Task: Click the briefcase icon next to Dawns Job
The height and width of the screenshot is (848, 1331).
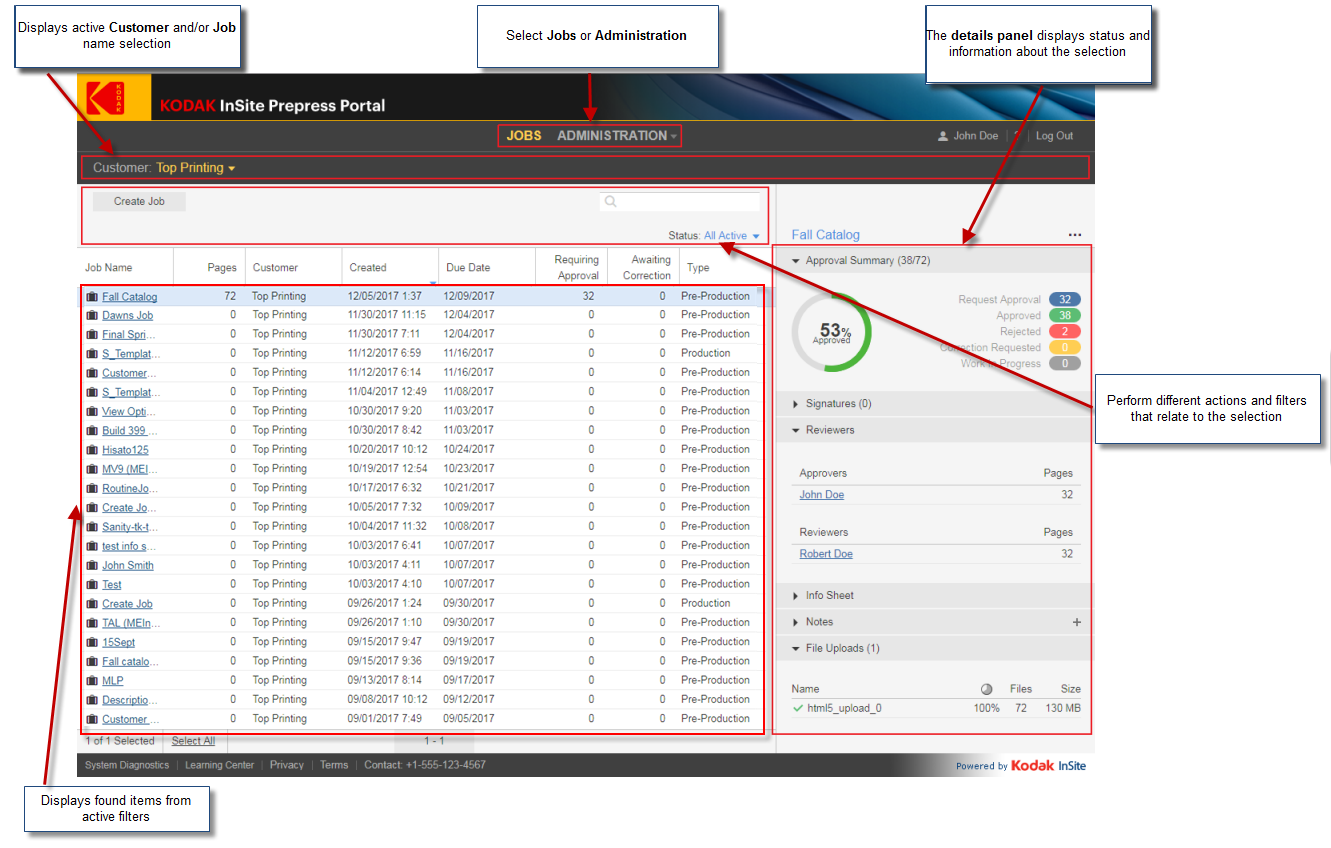Action: click(x=92, y=316)
